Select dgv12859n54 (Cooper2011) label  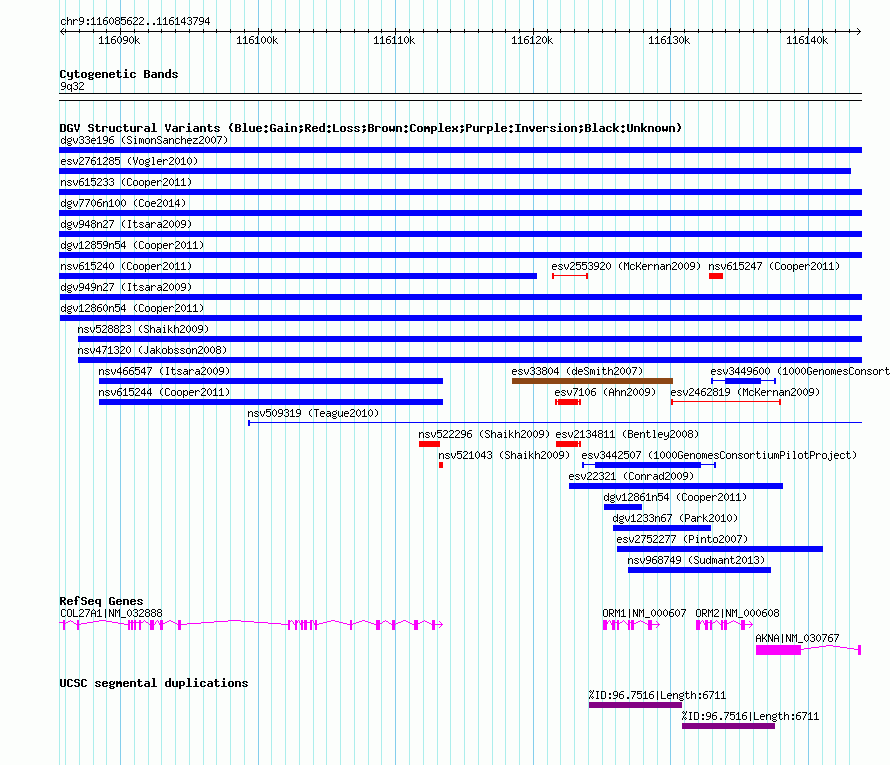point(132,245)
